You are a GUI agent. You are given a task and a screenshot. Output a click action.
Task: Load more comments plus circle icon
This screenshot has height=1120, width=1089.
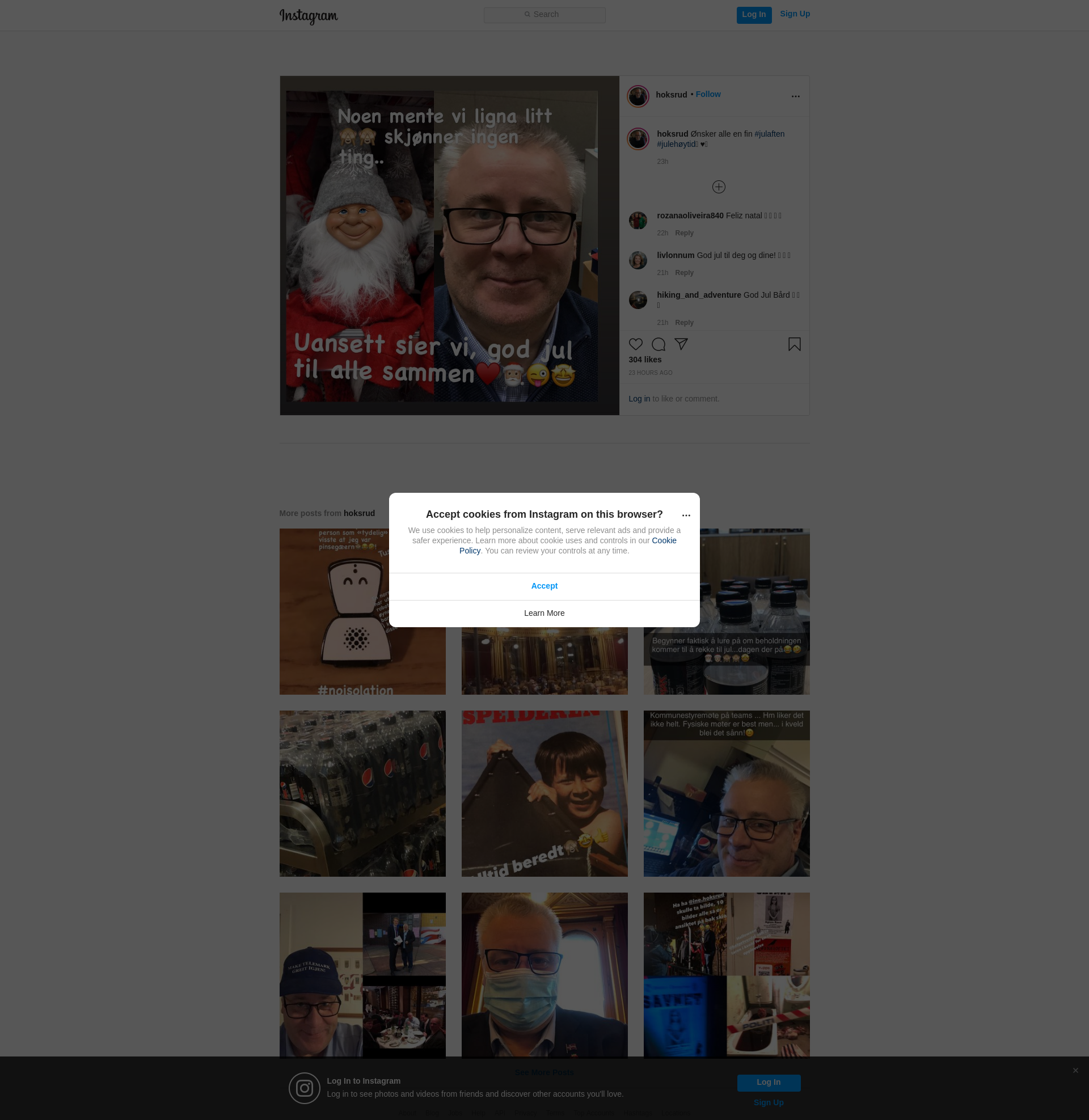point(719,187)
